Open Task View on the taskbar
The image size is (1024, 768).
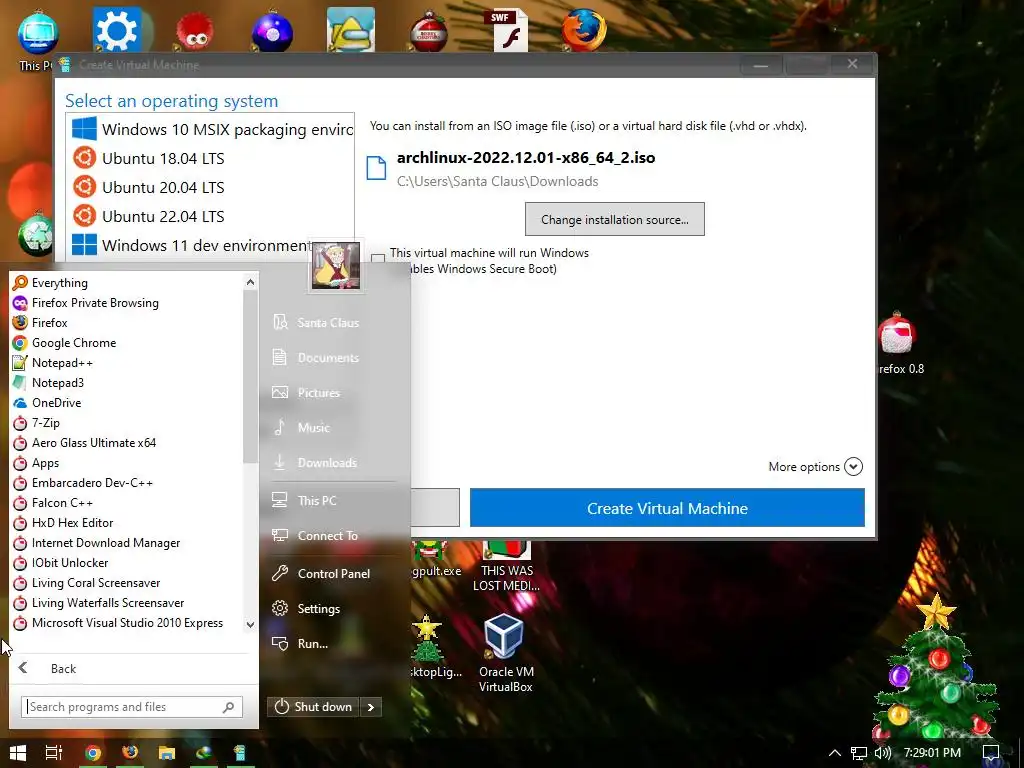(x=54, y=753)
